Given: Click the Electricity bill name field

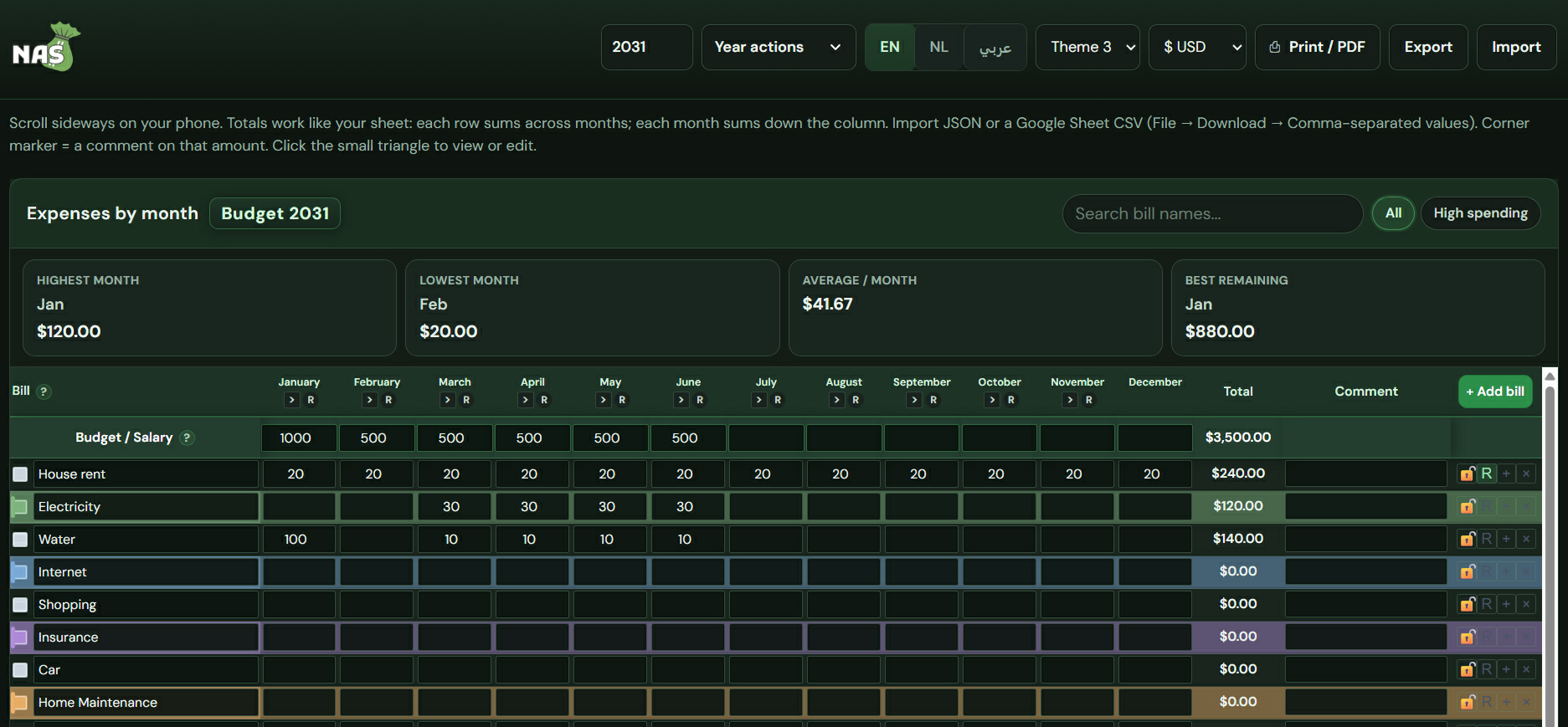Looking at the screenshot, I should click(x=146, y=507).
